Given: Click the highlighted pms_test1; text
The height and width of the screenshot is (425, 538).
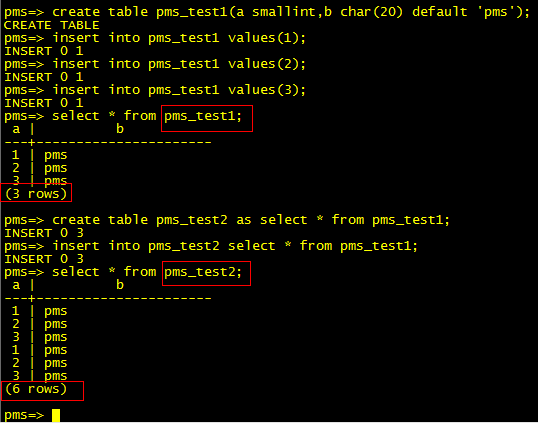Looking at the screenshot, I should (203, 116).
